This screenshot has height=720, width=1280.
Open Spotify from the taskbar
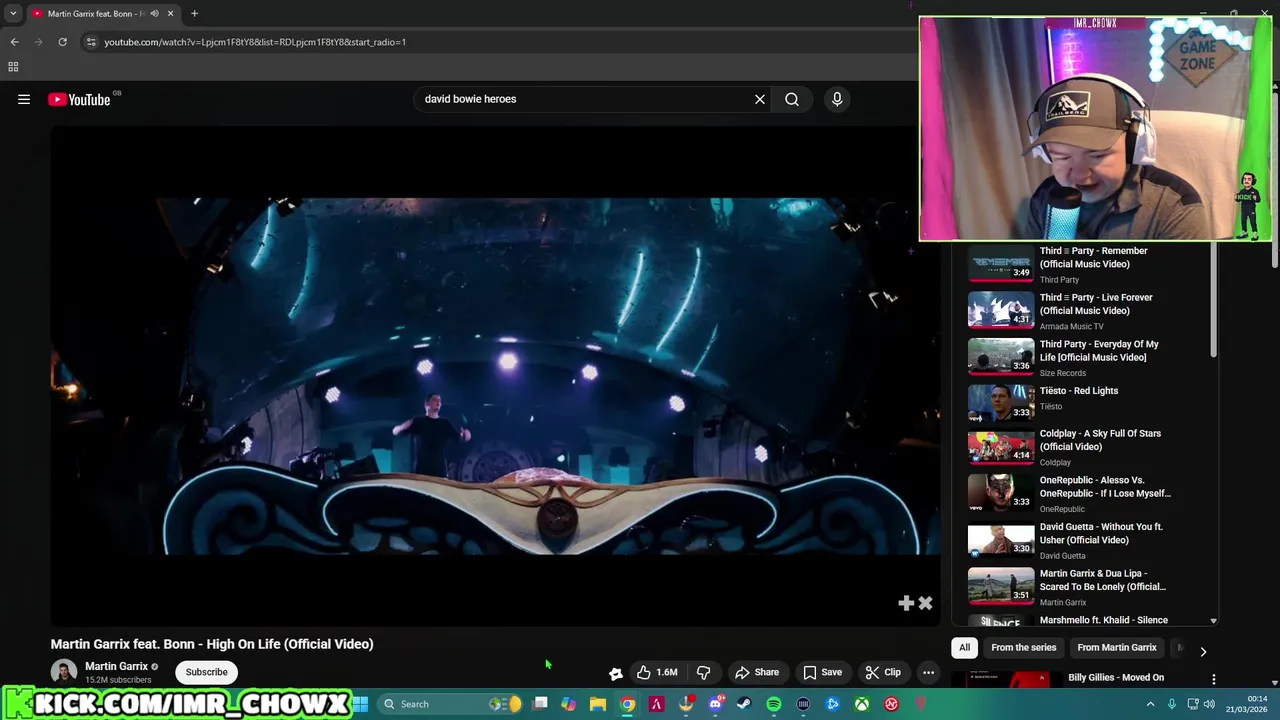coord(774,704)
